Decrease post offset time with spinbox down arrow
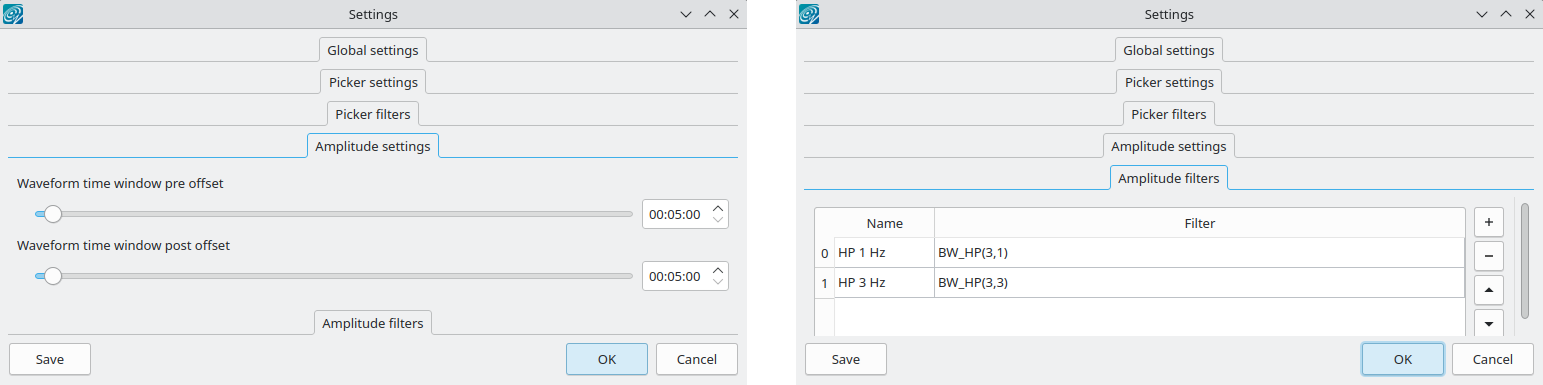Image resolution: width=1543 pixels, height=385 pixels. pos(717,282)
